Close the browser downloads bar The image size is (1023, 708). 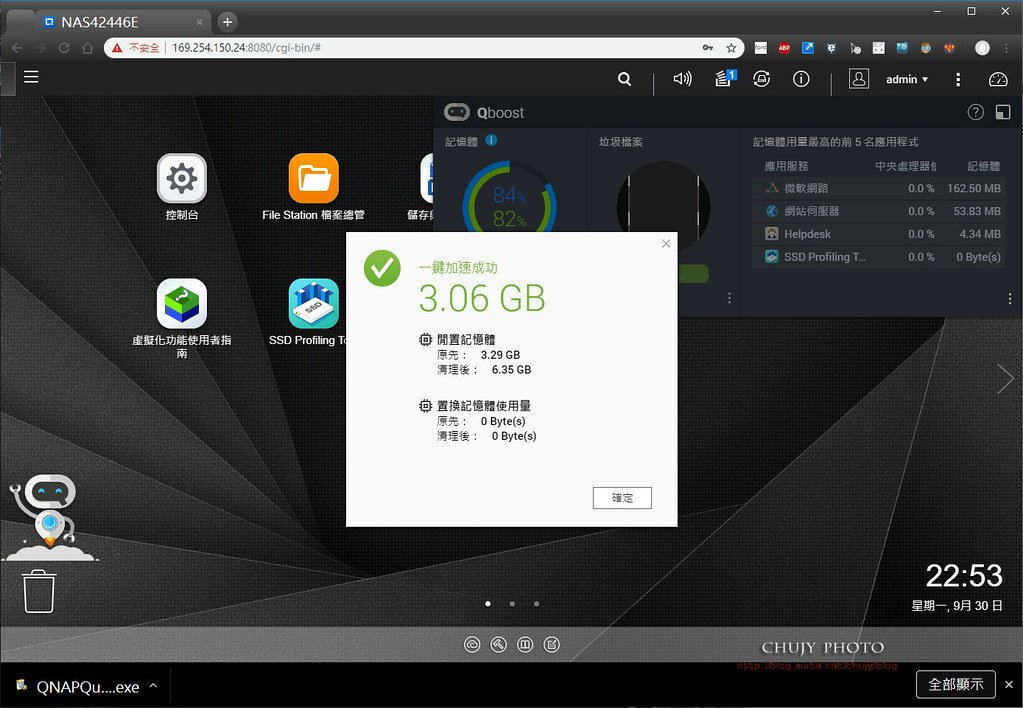coord(1009,685)
